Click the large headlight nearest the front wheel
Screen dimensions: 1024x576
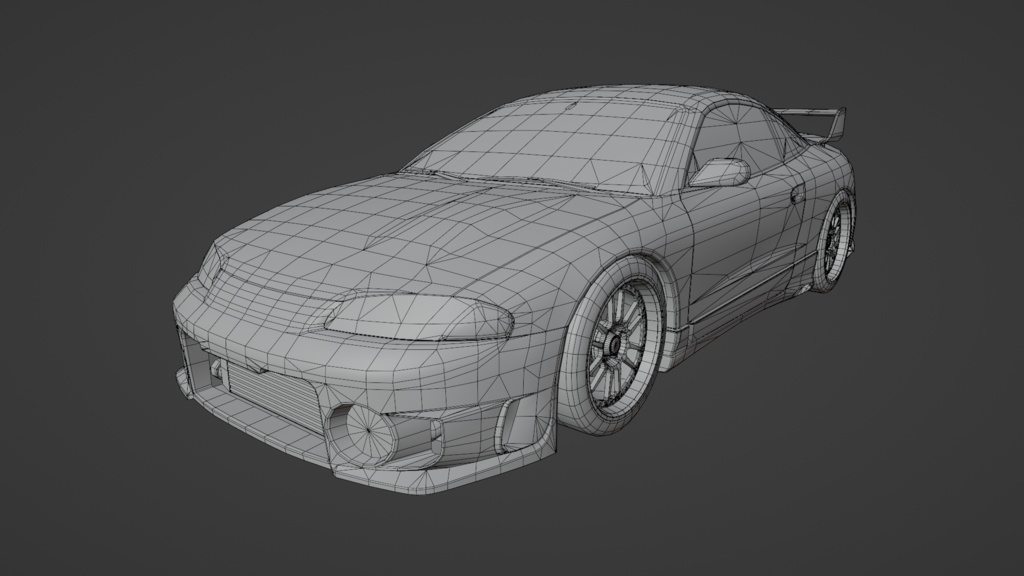[x=419, y=315]
